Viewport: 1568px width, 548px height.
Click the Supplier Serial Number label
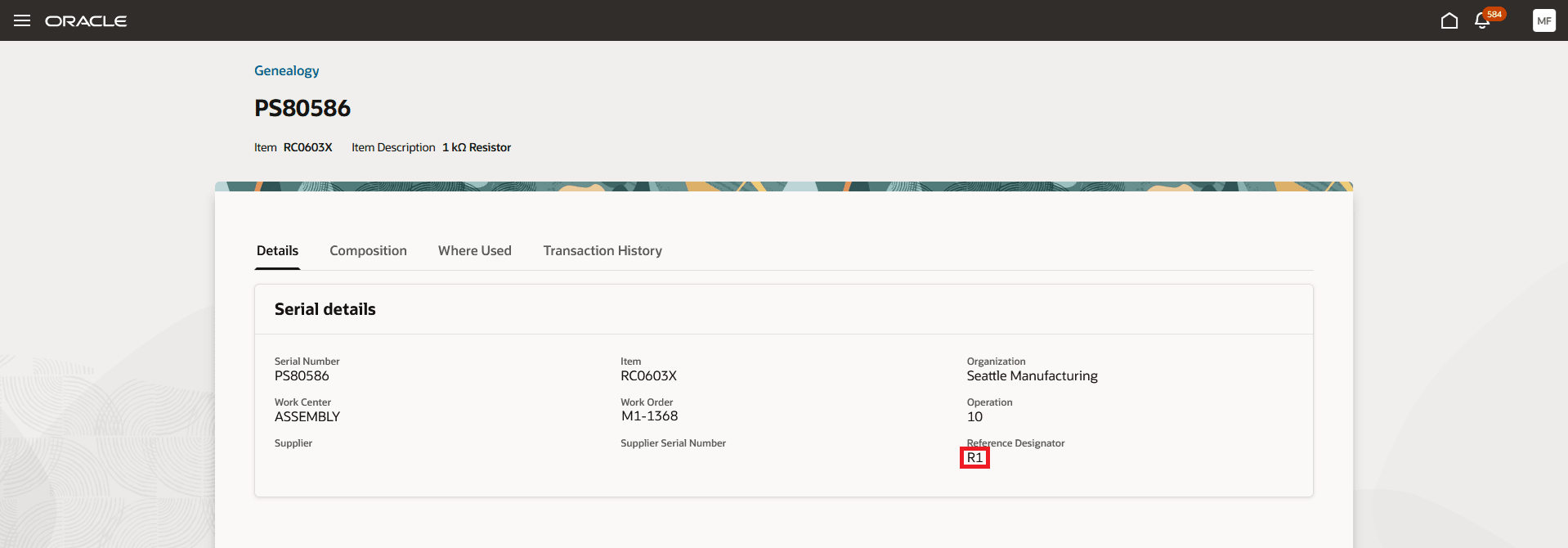(673, 443)
